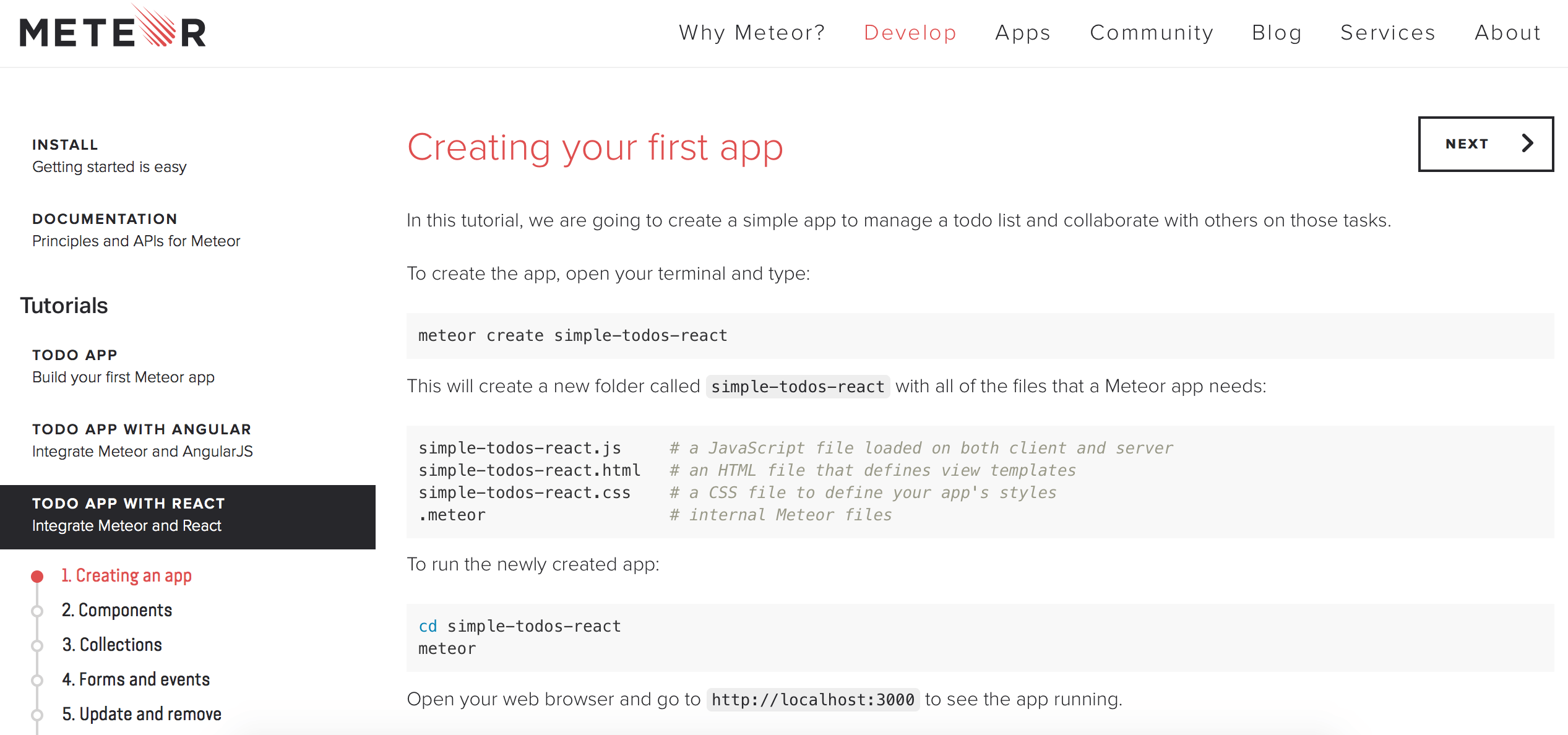Open Why Meteor? menu item
The image size is (1568, 735).
tap(752, 32)
